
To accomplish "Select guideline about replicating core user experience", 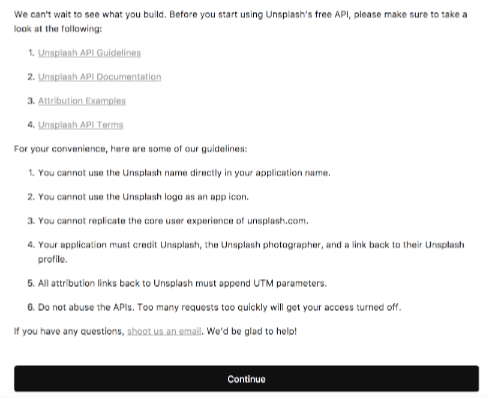I will [173, 221].
